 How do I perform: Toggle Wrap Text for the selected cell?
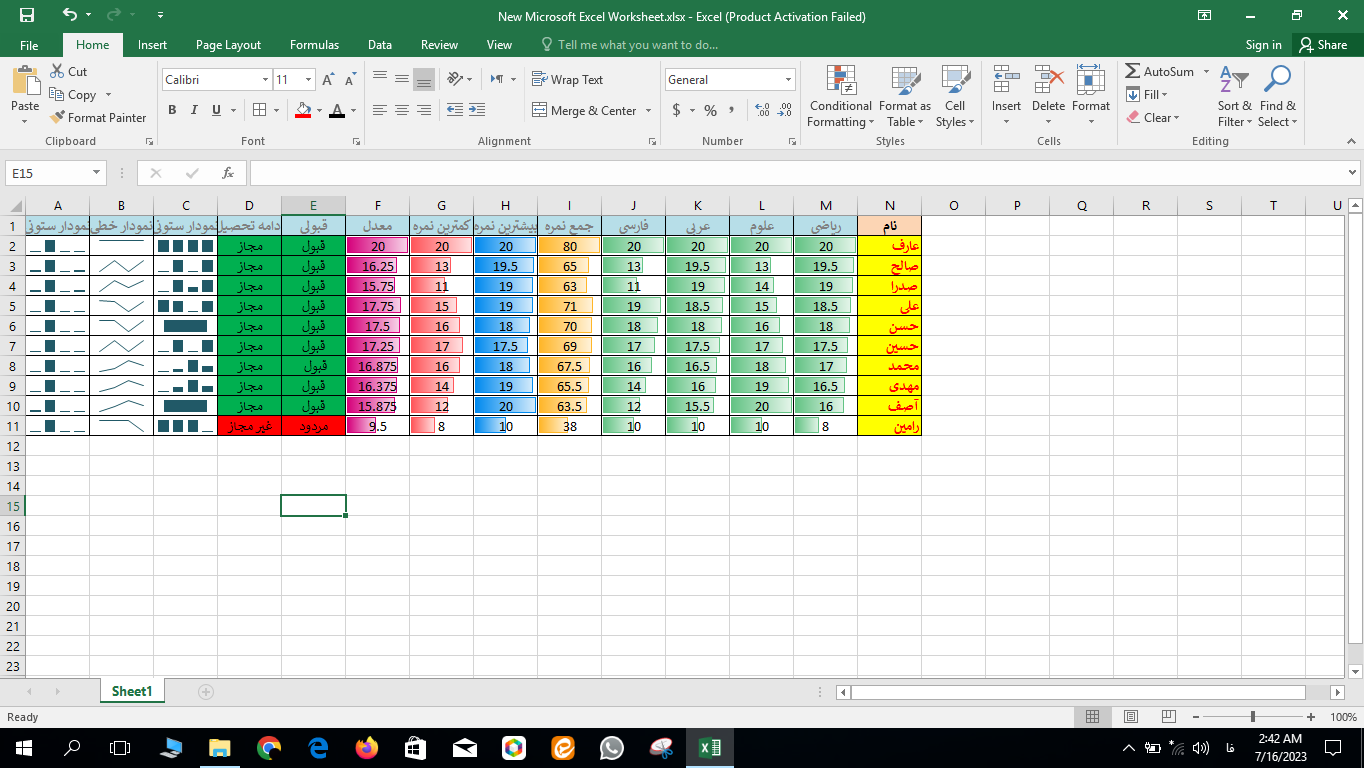(567, 80)
